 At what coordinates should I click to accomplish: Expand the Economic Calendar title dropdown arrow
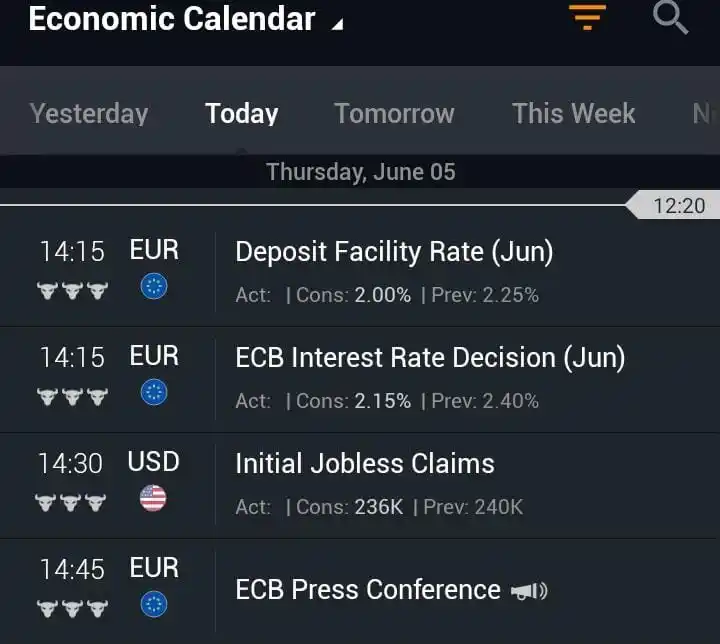tap(338, 24)
